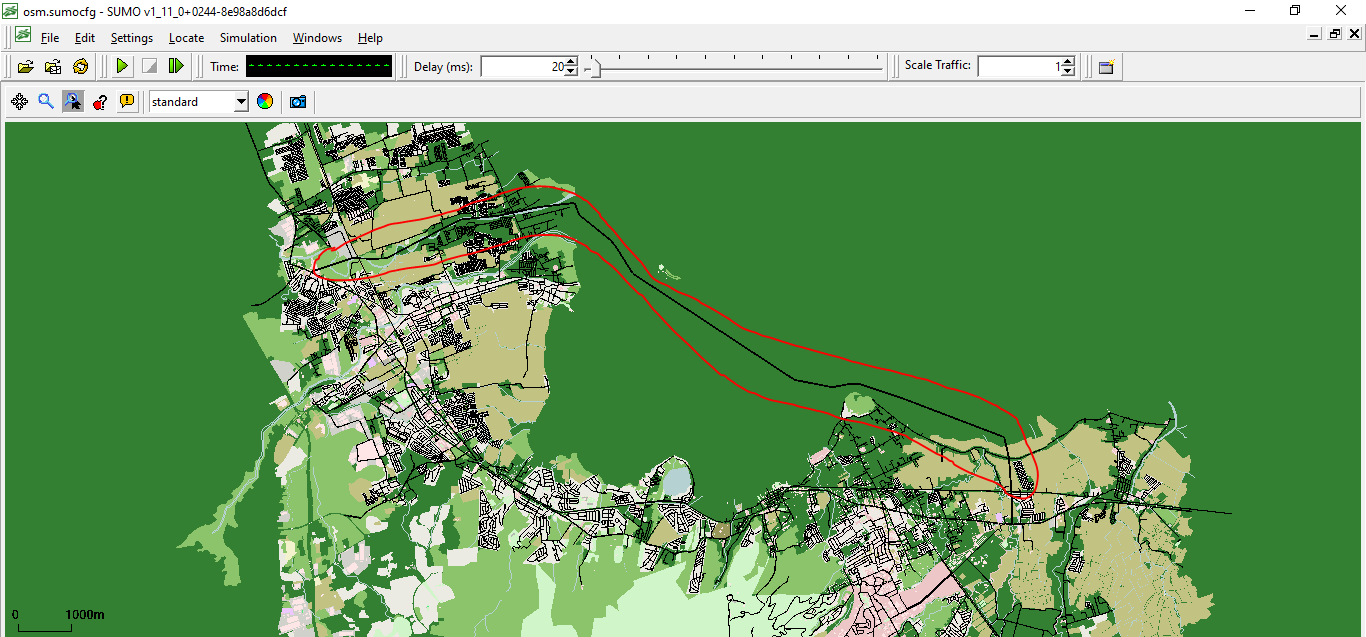Start the simulation with the green play button
Viewport: 1366px width, 637px height.
[x=122, y=66]
